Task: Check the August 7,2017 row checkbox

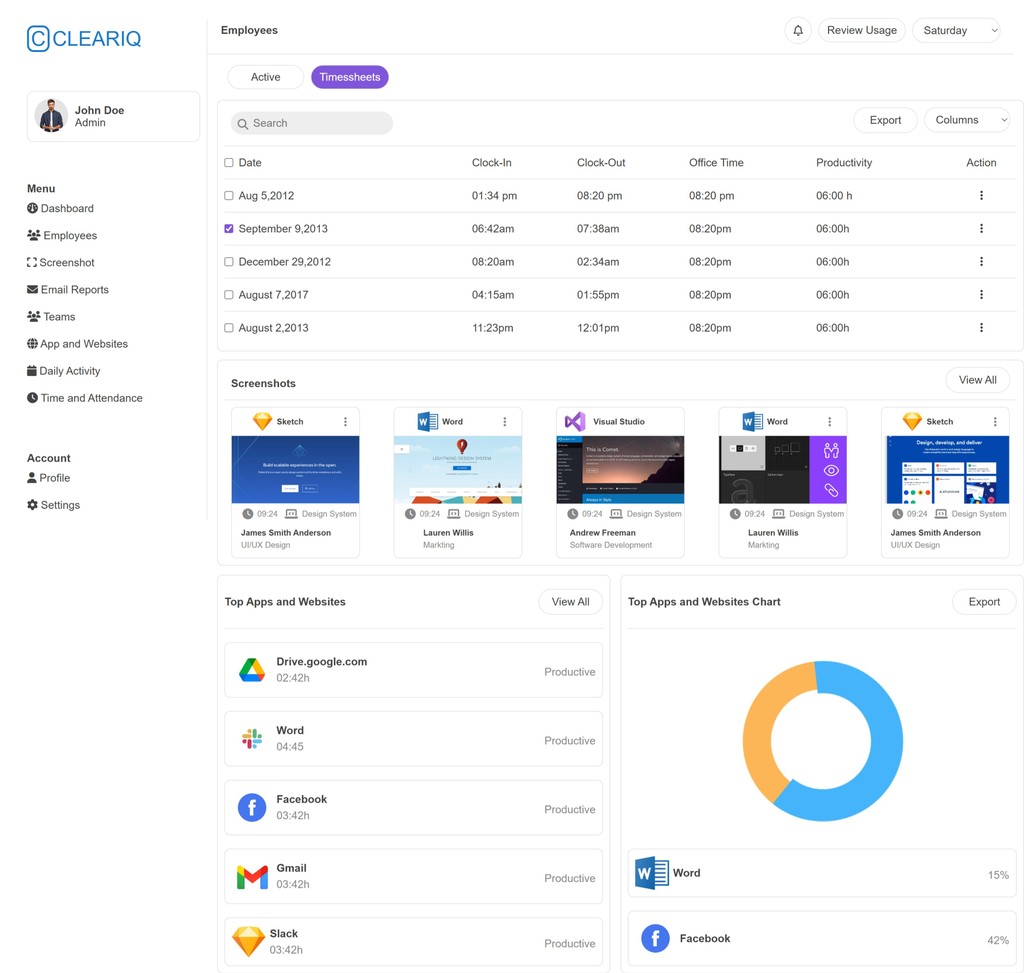Action: point(229,295)
